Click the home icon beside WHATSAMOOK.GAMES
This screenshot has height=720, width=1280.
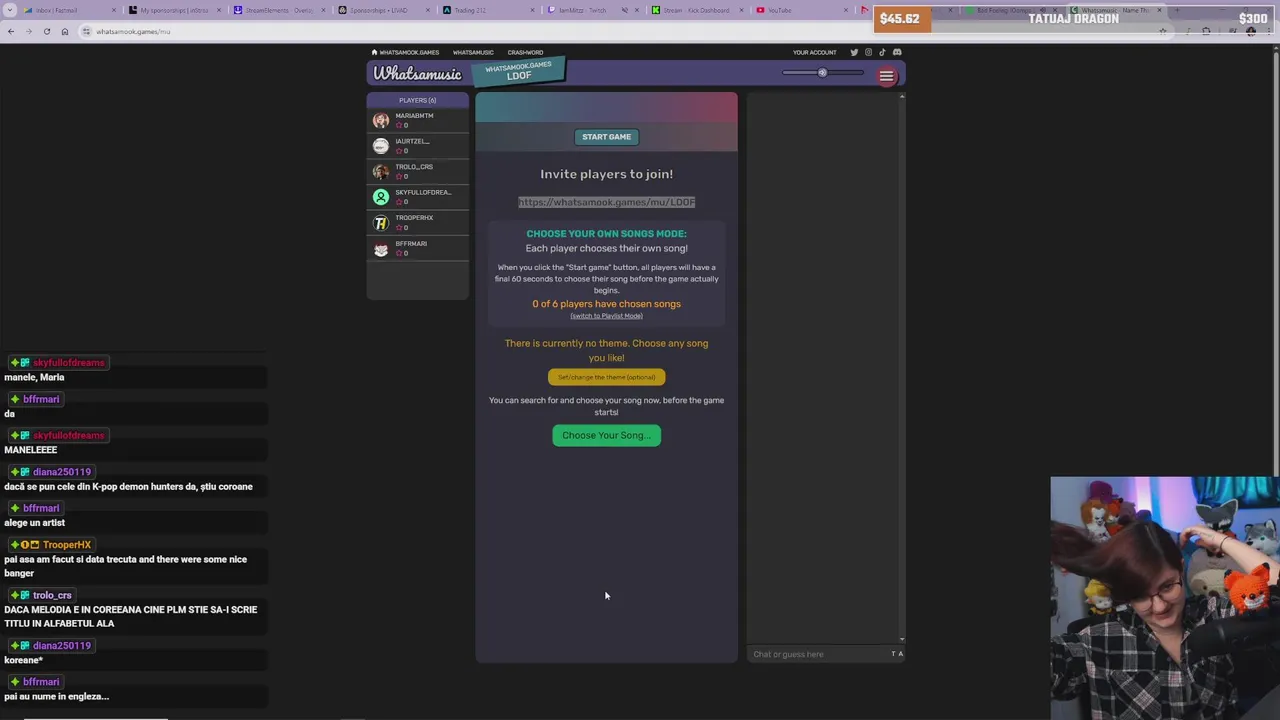[x=374, y=52]
